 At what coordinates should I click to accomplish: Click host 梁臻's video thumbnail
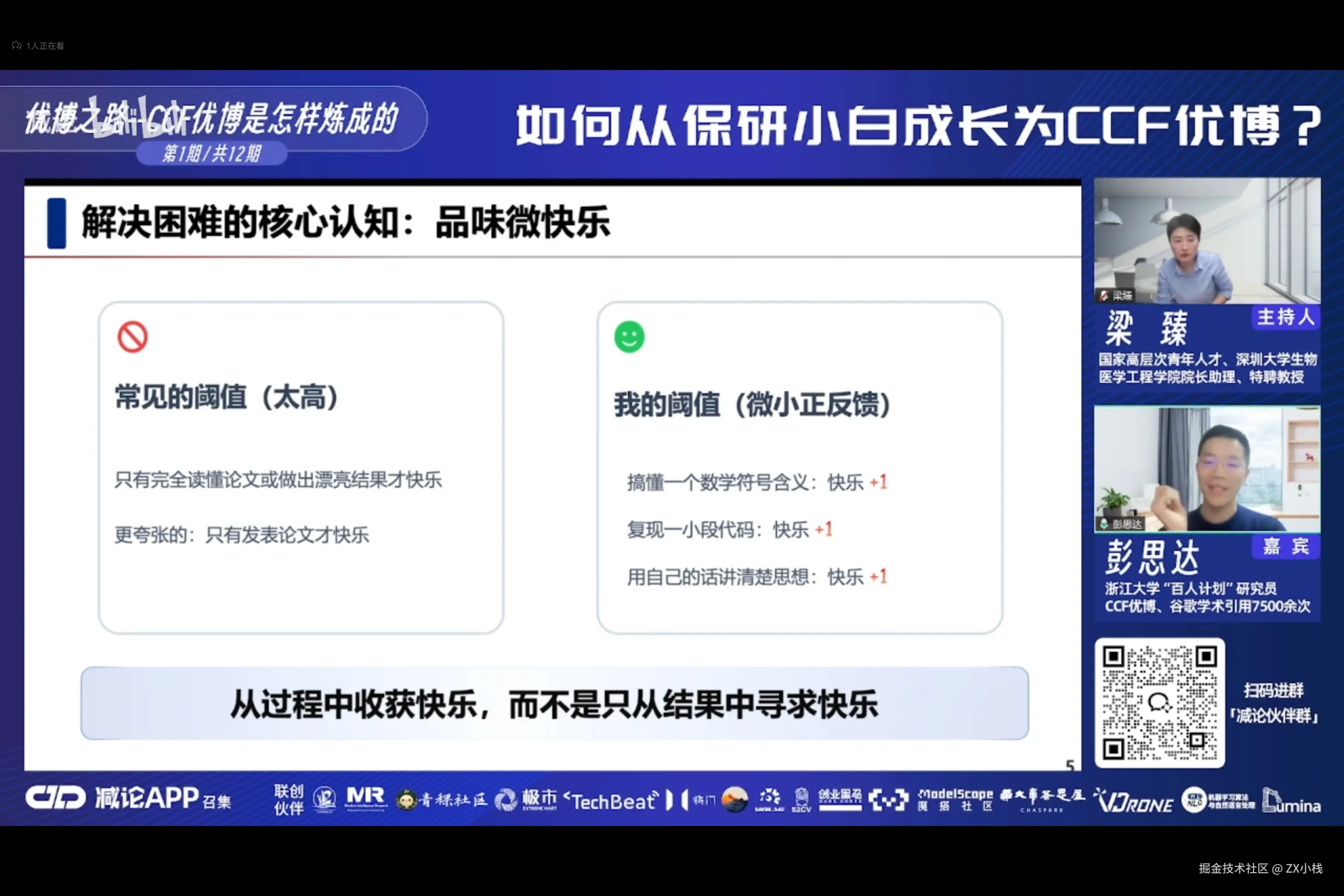pos(1207,241)
